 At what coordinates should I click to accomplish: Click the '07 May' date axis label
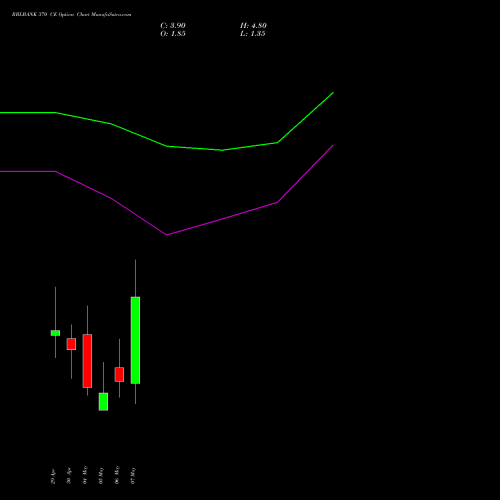coord(133,476)
